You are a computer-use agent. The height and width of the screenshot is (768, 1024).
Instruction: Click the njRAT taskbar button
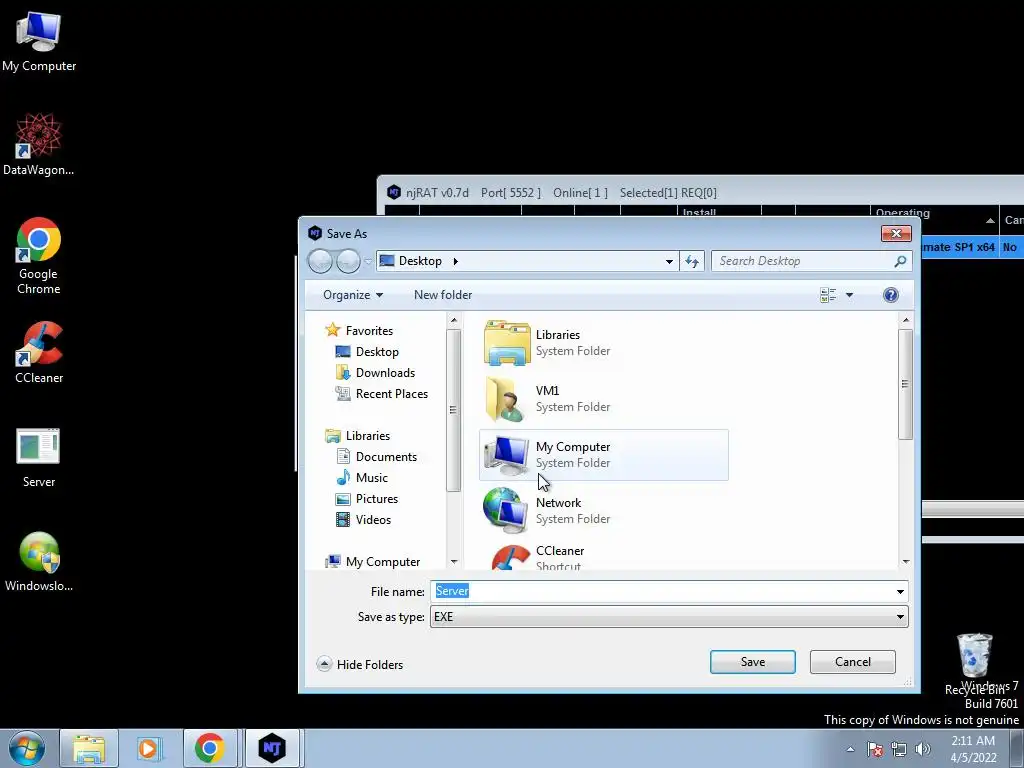click(272, 748)
